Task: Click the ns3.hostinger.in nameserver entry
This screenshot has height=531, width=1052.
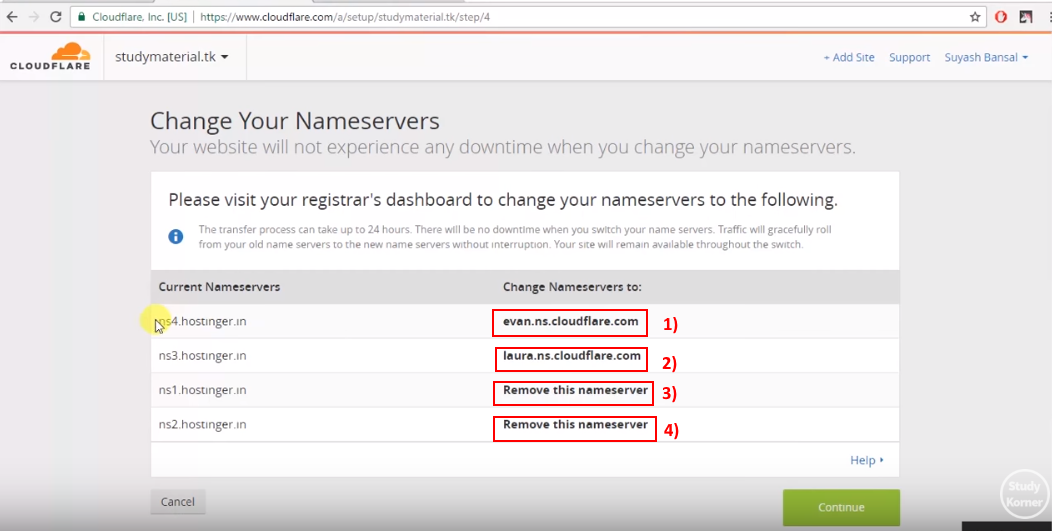Action: 203,355
